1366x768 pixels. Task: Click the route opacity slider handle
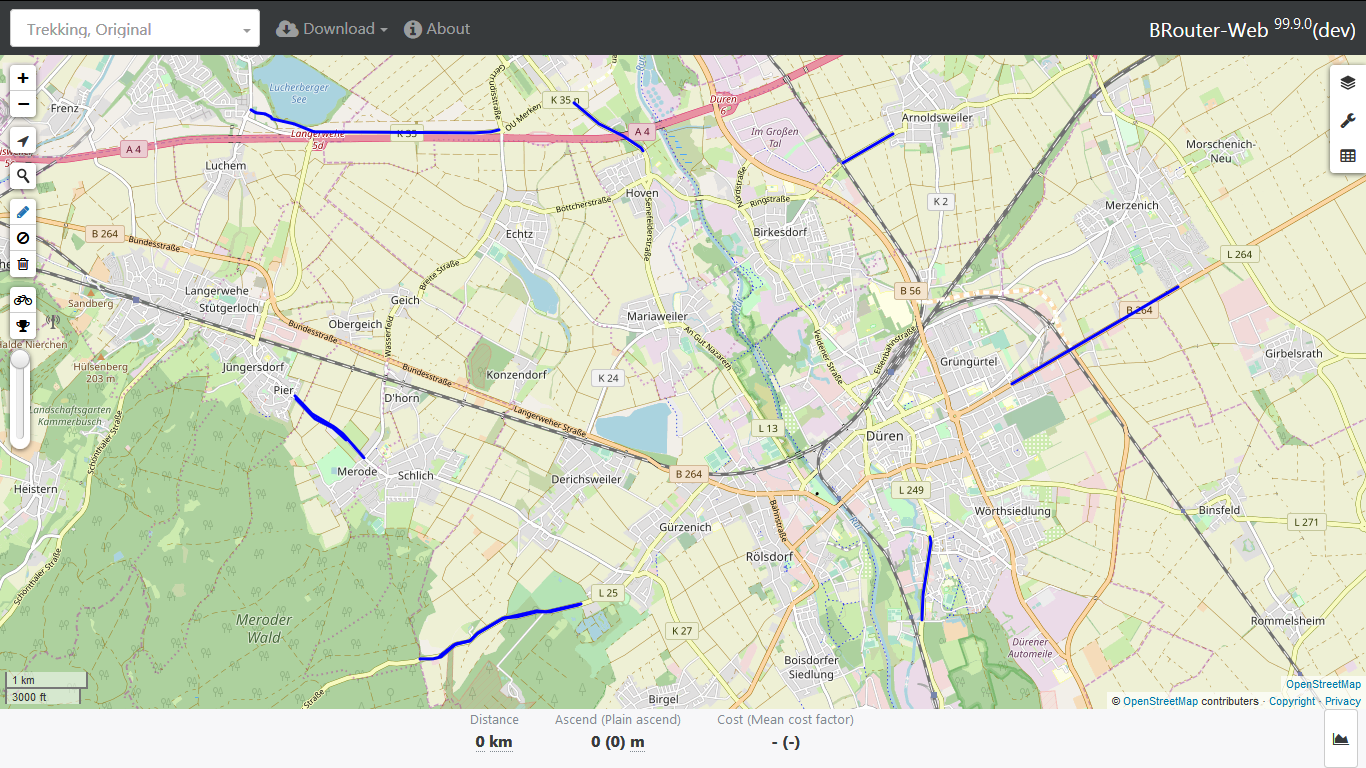20,360
